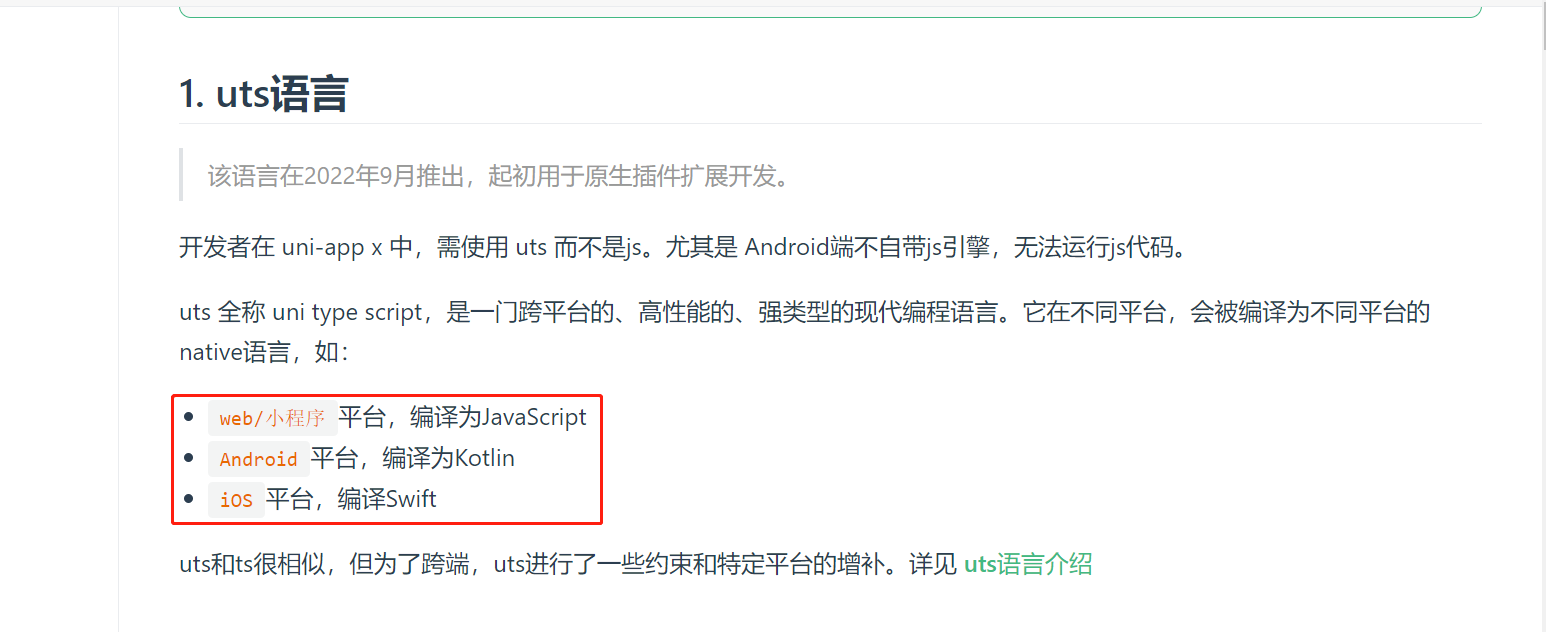Click the Android inline code tag
The width and height of the screenshot is (1546, 632).
coord(258,459)
